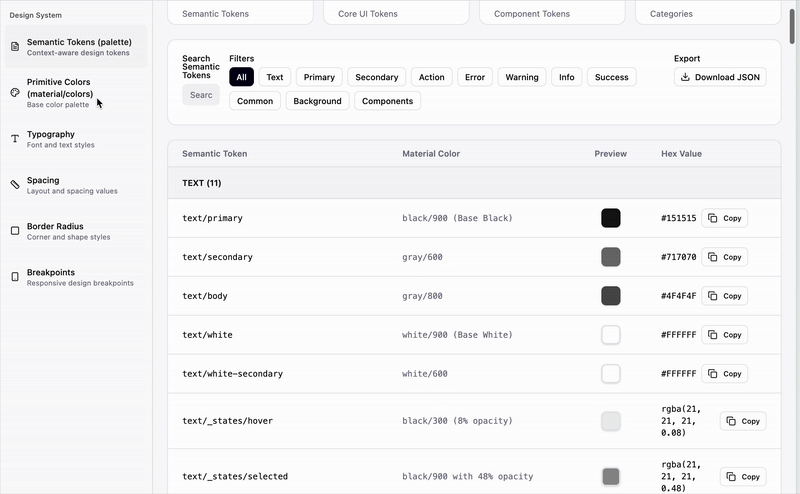This screenshot has width=800, height=494.
Task: Click the gray/600 text/secondary preview swatch
Action: coord(610,257)
